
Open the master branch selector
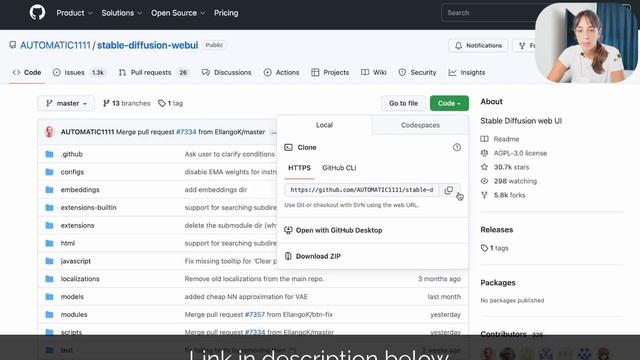[x=66, y=103]
